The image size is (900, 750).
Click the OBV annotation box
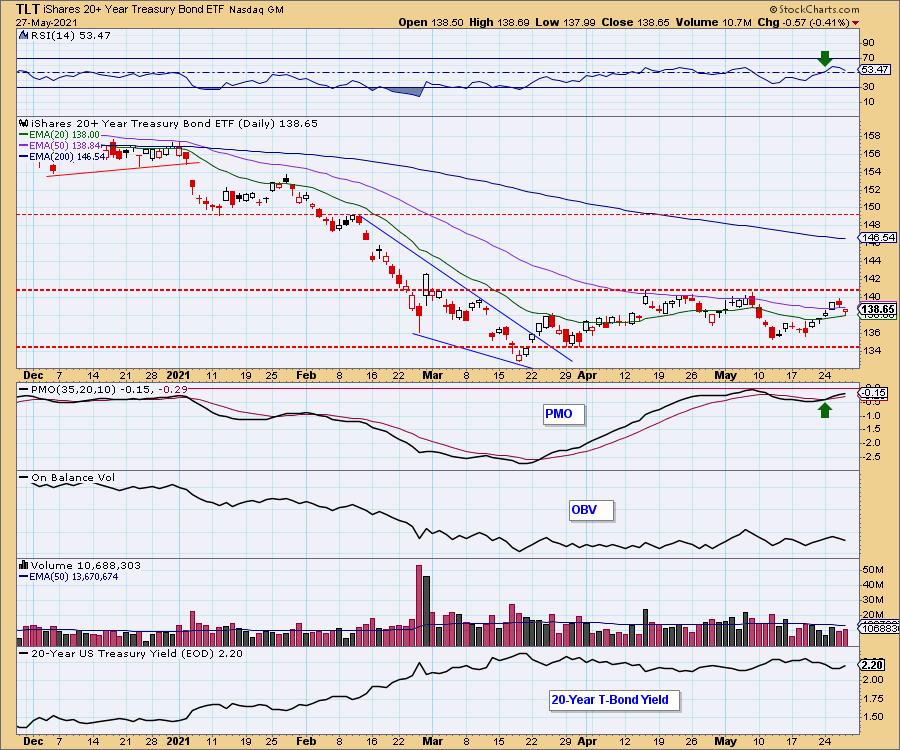pyautogui.click(x=591, y=510)
